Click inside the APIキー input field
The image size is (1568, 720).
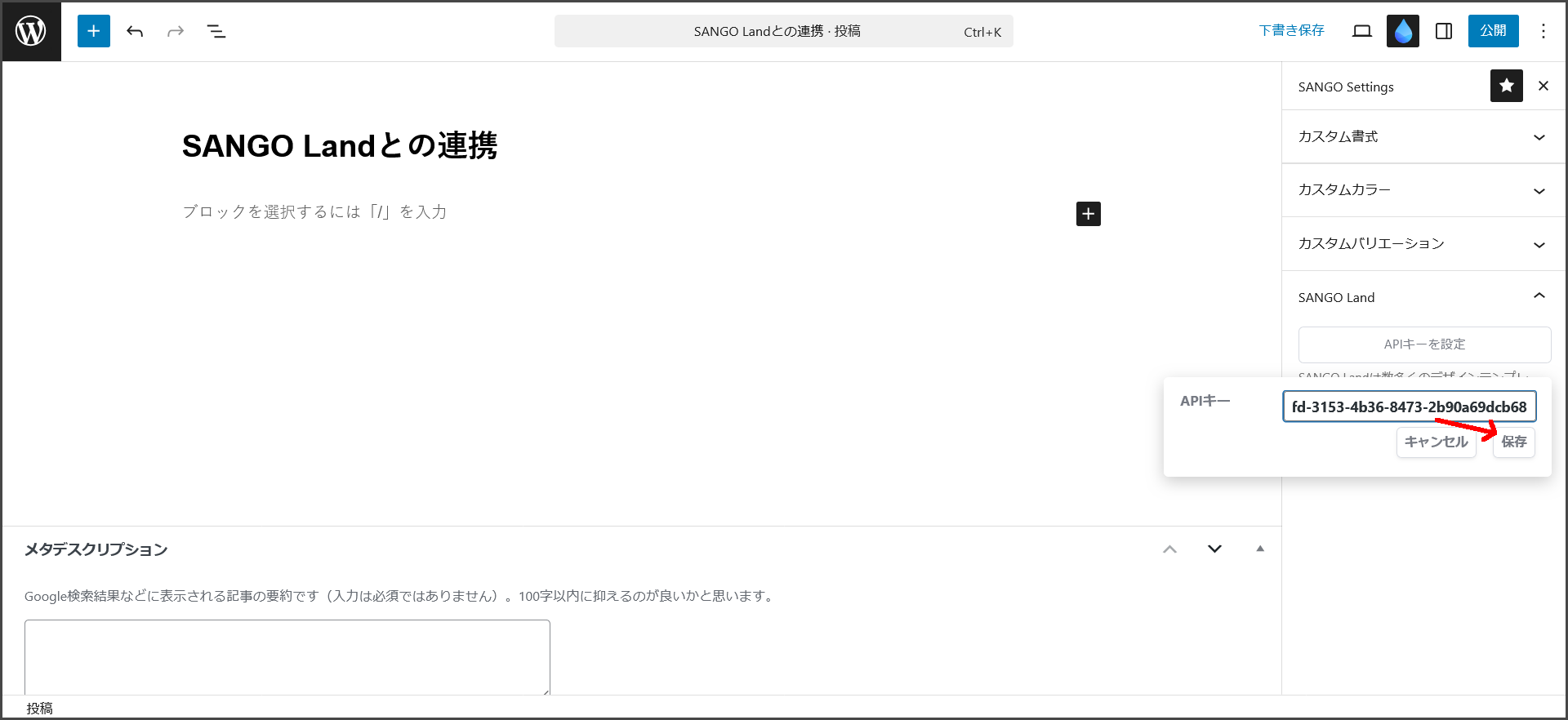click(x=1410, y=407)
